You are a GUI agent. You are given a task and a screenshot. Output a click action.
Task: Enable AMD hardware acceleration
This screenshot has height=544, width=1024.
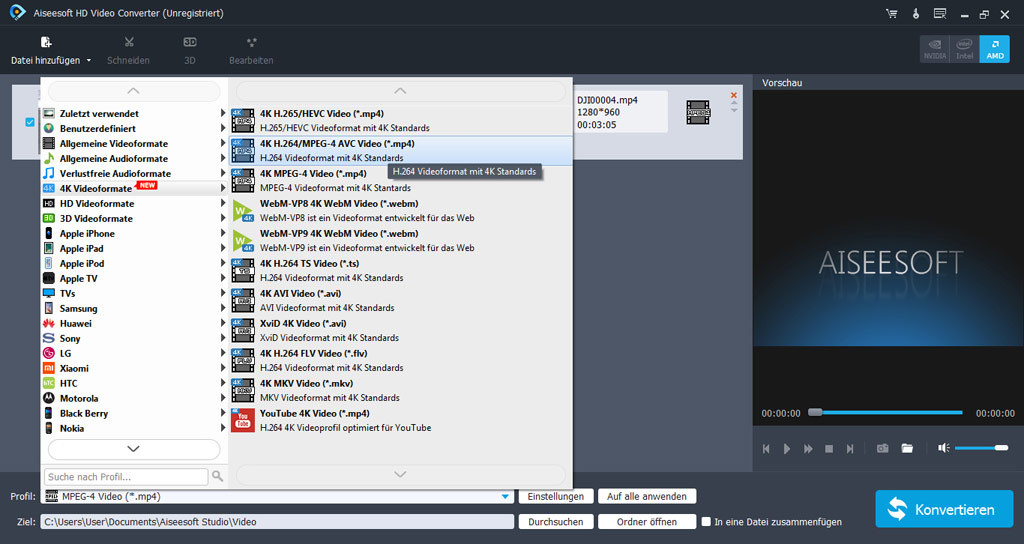coord(994,49)
